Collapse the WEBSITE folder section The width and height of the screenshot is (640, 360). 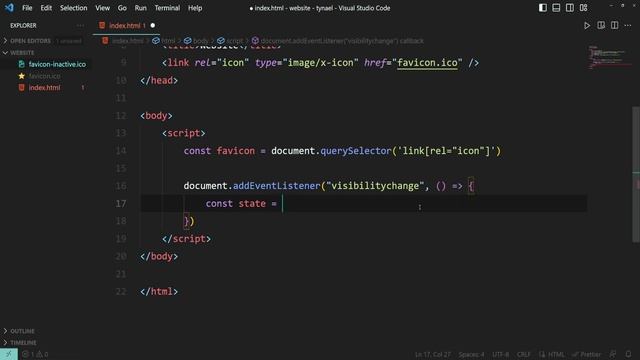(22, 53)
